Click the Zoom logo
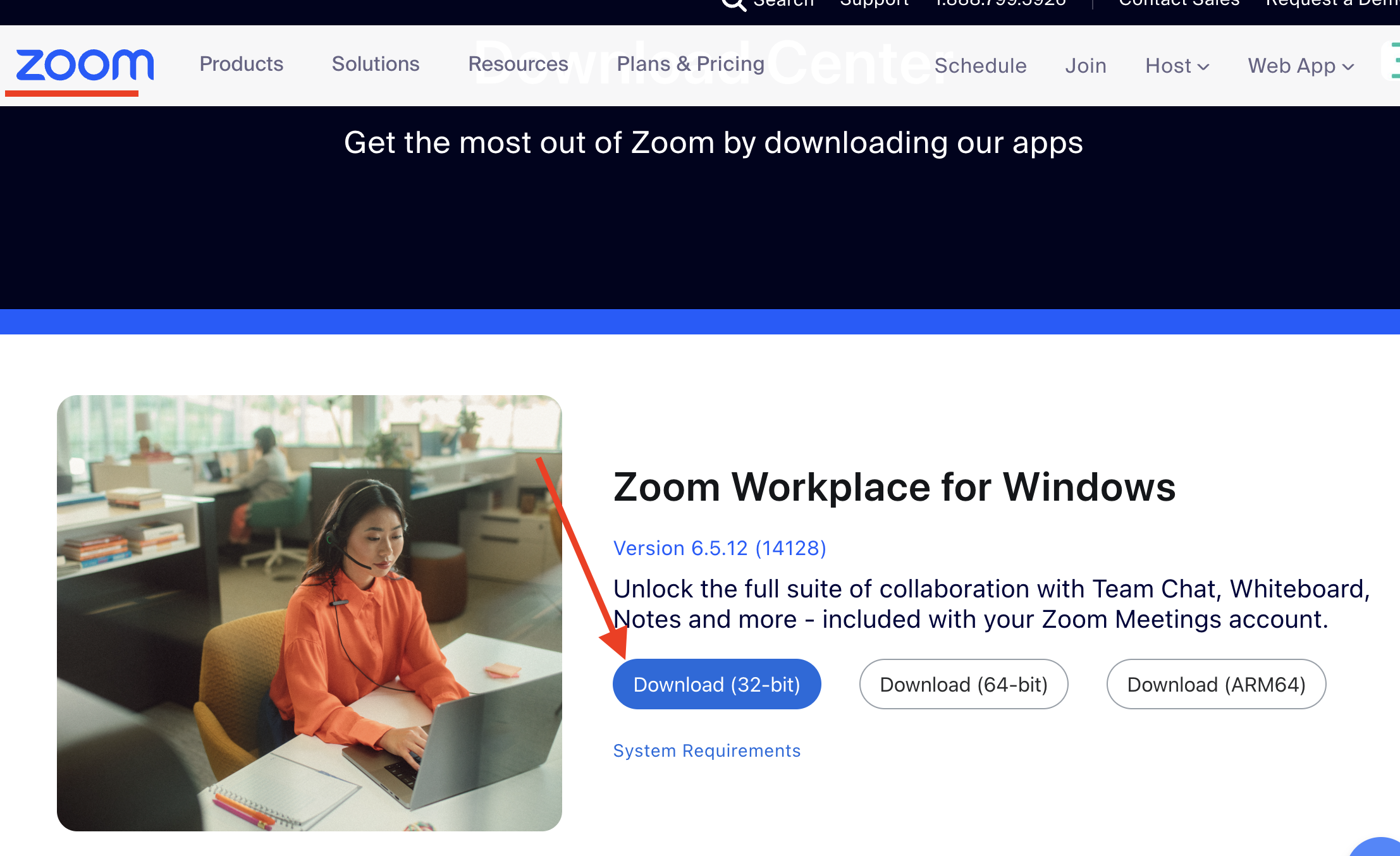The image size is (1400, 856). (x=85, y=65)
